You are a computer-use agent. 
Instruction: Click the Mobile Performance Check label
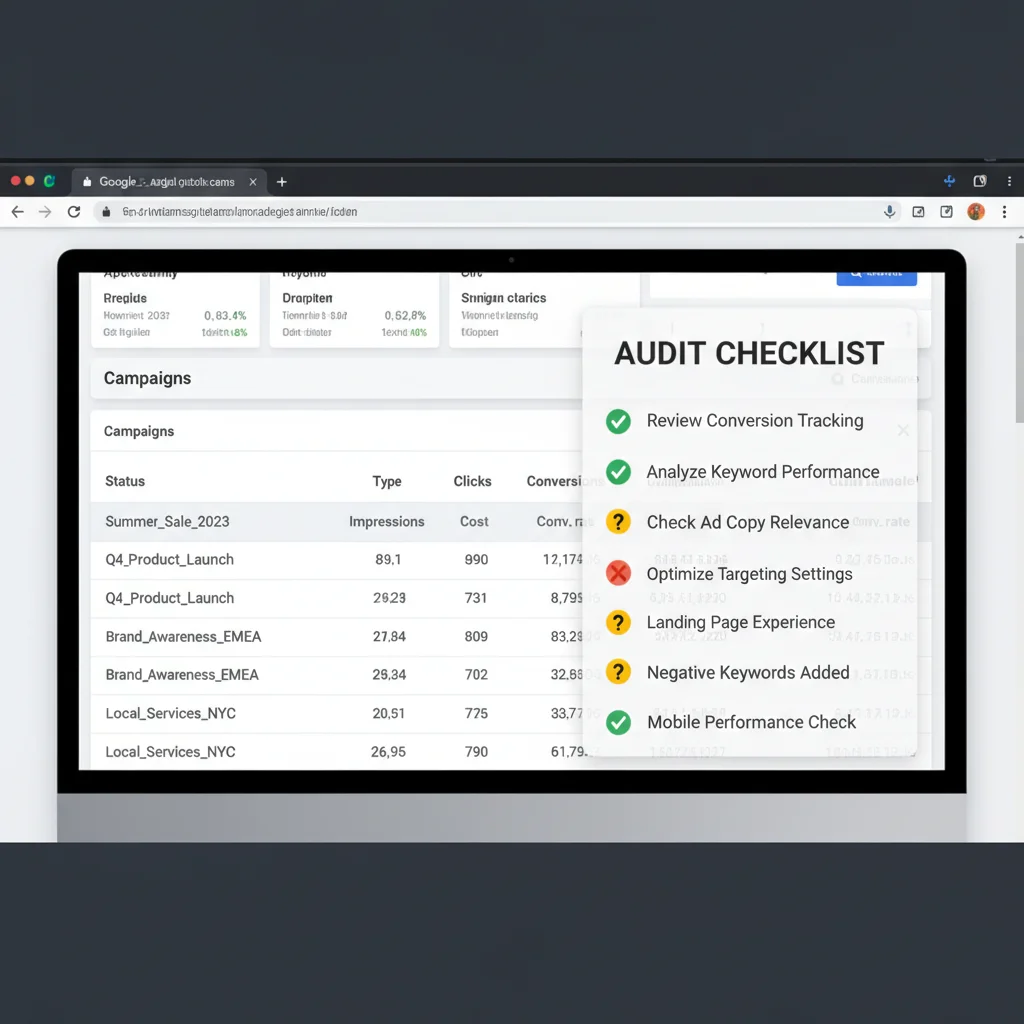[x=751, y=722]
